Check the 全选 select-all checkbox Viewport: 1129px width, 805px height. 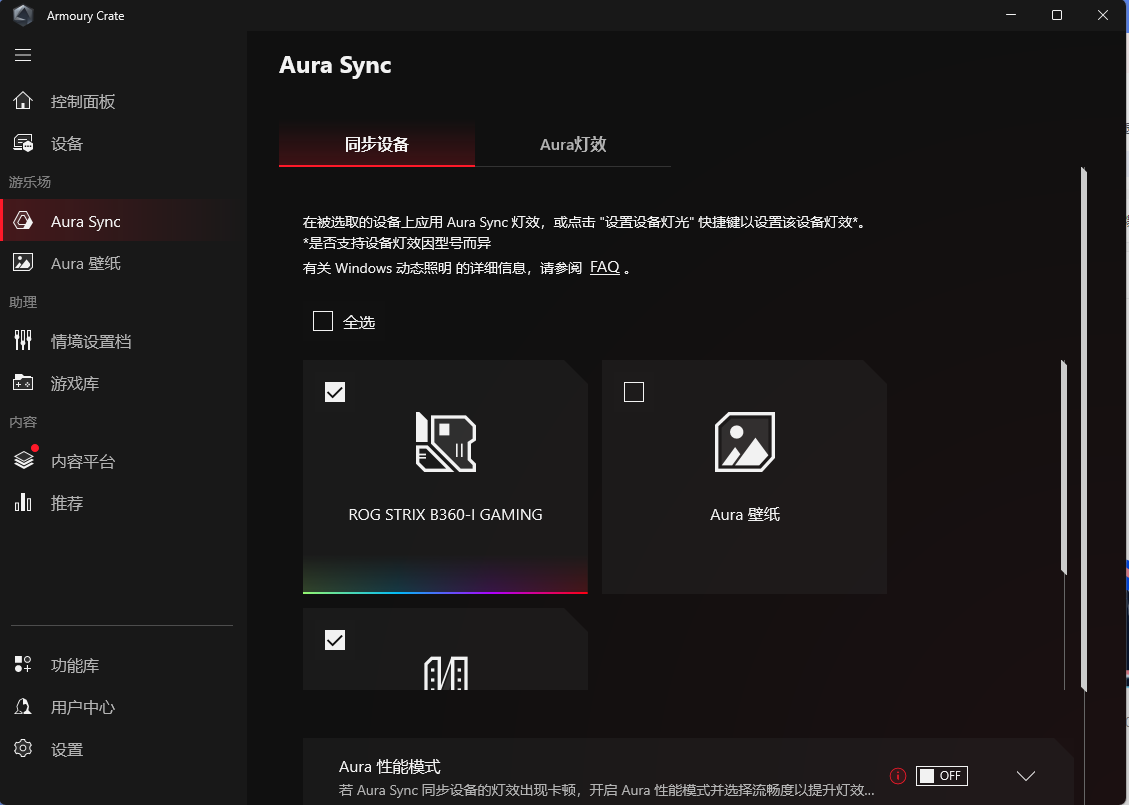(323, 321)
